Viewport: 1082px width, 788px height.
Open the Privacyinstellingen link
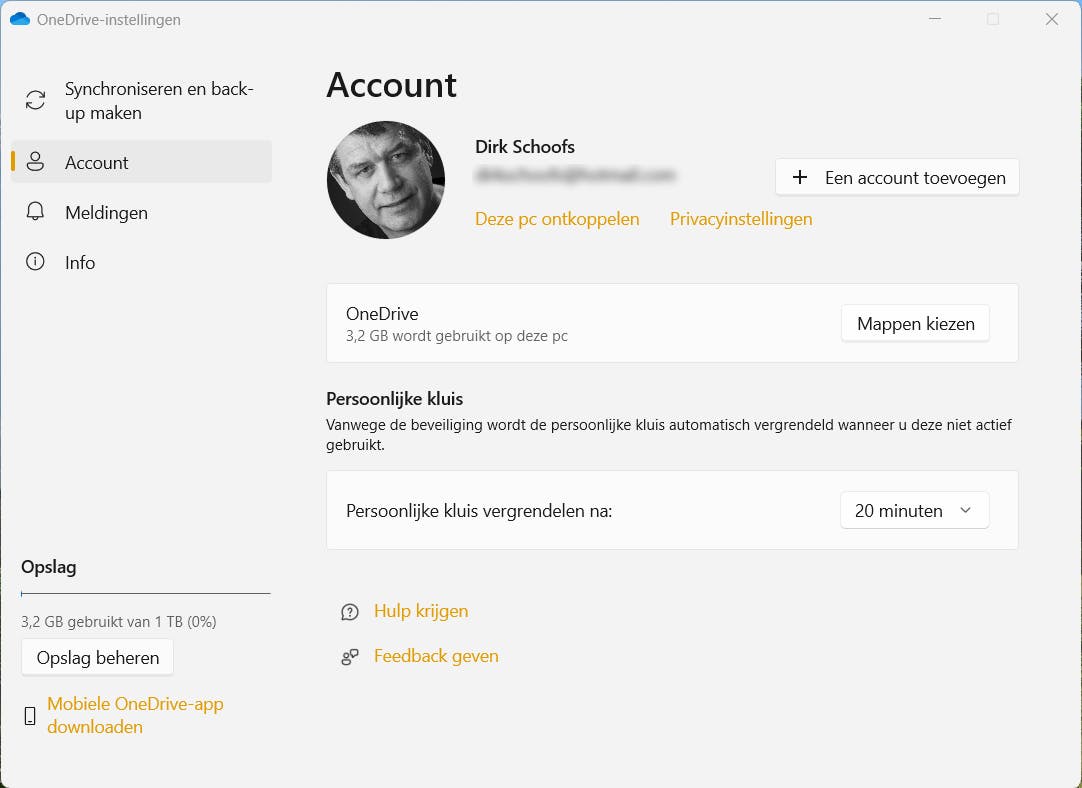click(x=741, y=219)
